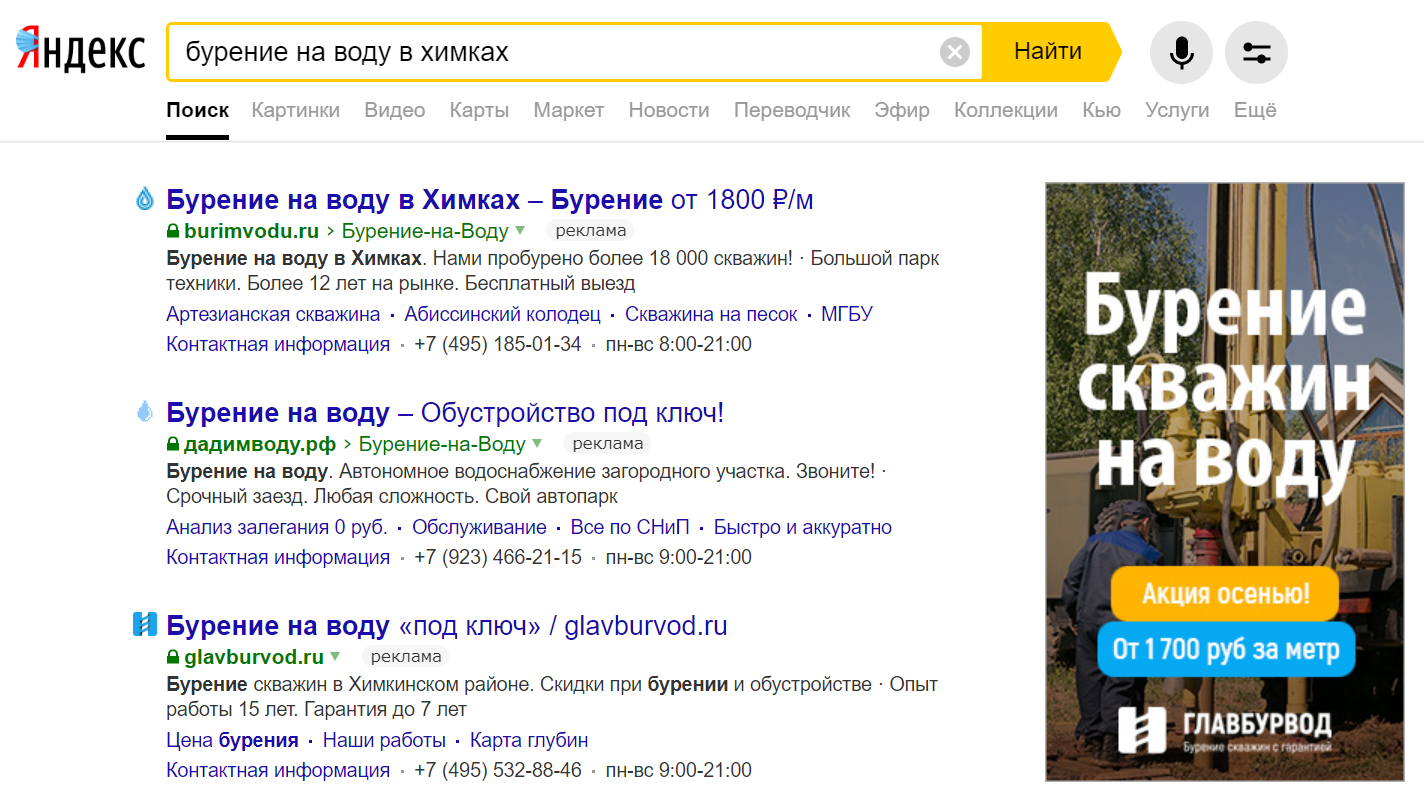The image size is (1424, 803).
Task: Expand the Ещё menu
Action: (1255, 110)
